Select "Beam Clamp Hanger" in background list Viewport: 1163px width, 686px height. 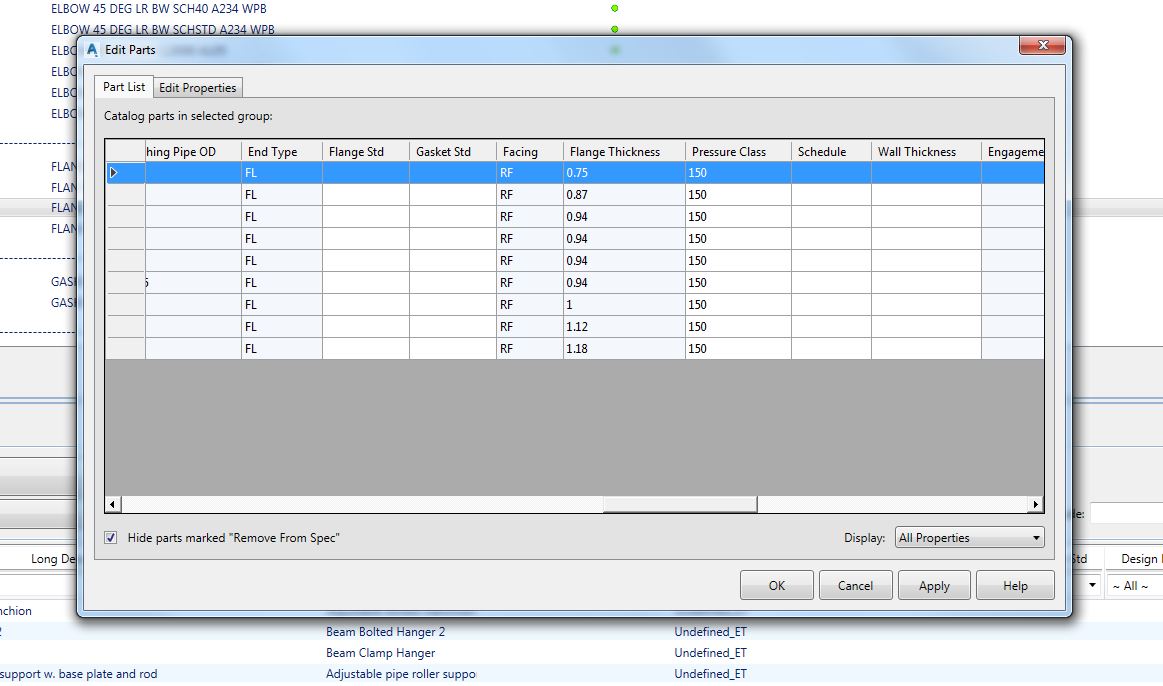pos(380,653)
